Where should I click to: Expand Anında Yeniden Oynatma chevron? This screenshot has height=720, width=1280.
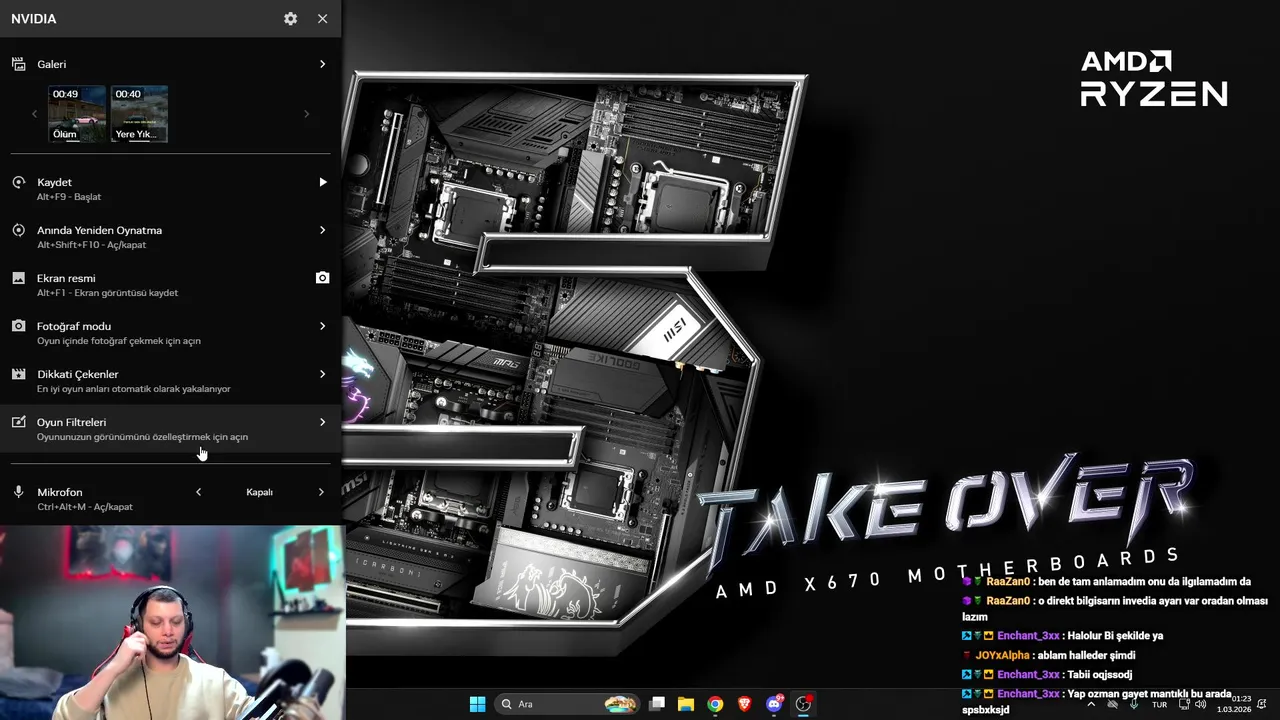(x=322, y=230)
